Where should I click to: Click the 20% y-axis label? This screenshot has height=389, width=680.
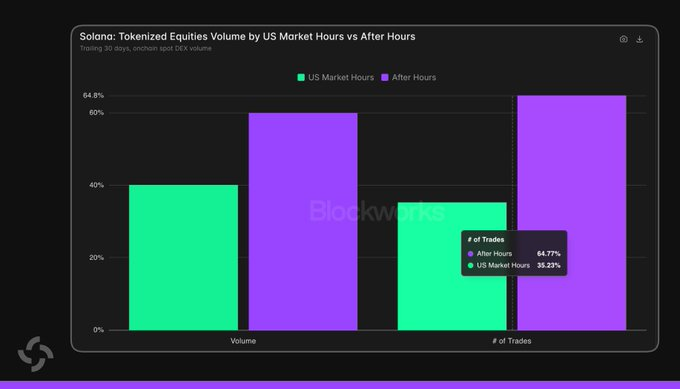click(96, 258)
